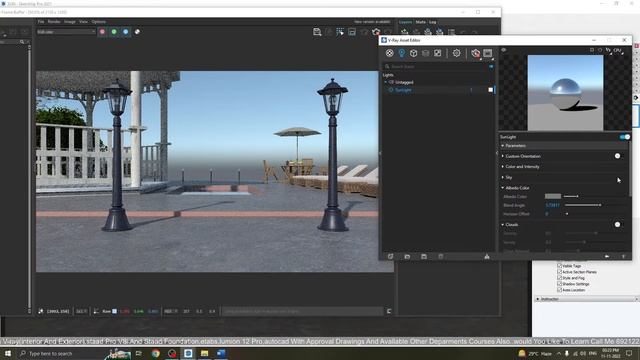
Task: Toggle Style and Fog checkbox
Action: [560, 278]
